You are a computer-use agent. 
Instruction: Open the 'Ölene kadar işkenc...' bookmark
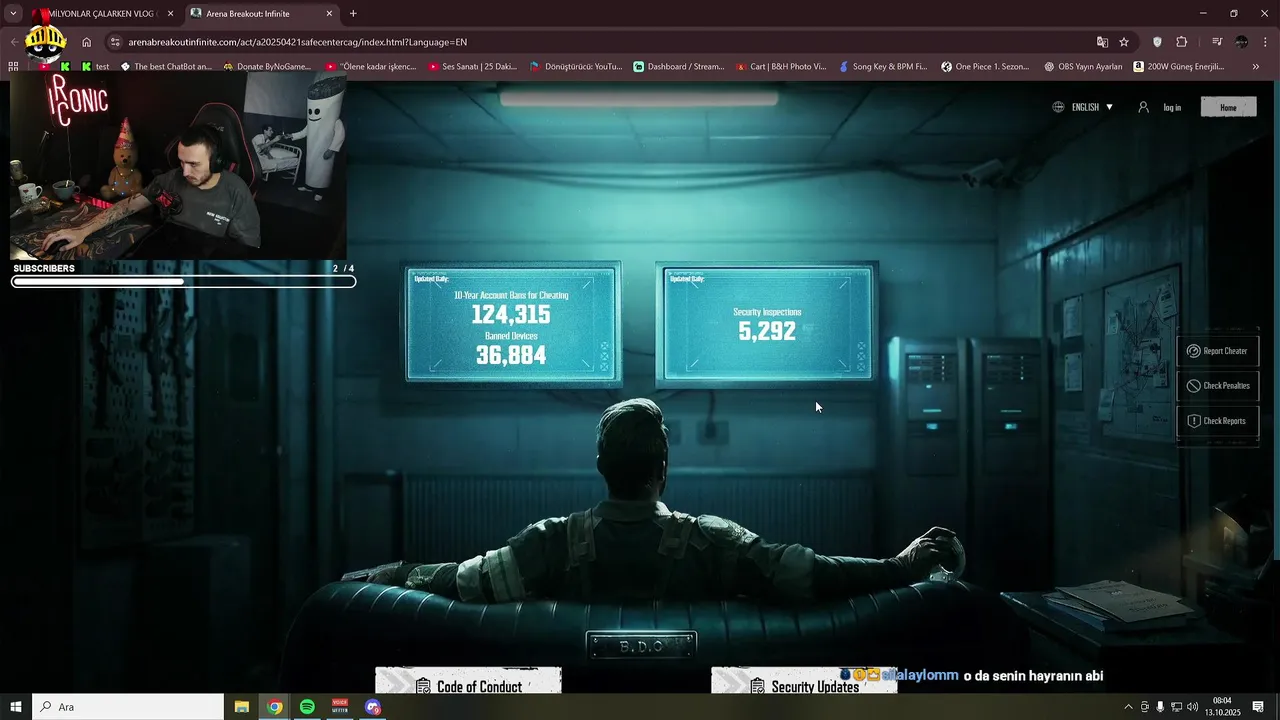click(x=371, y=67)
